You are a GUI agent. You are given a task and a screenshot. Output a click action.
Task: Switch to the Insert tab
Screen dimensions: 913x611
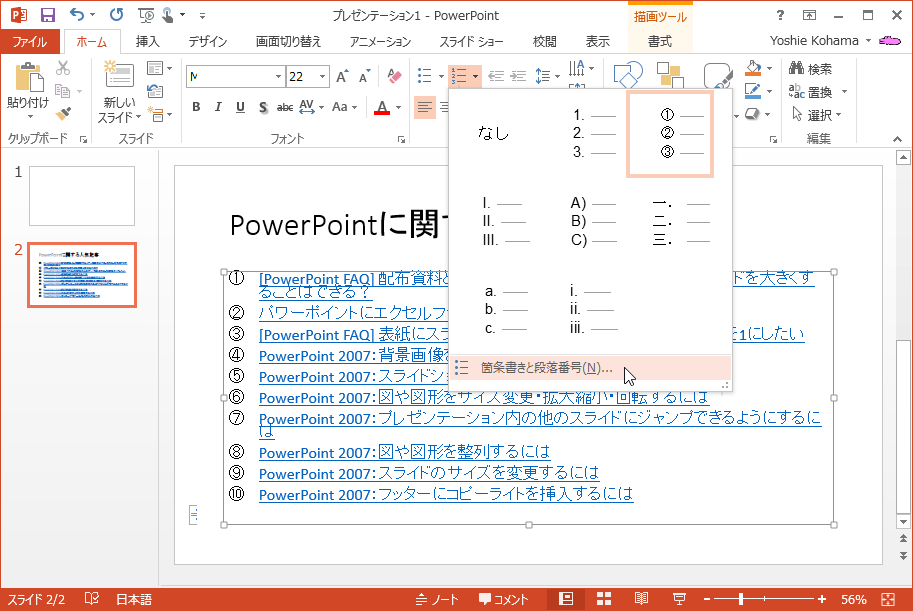coord(147,41)
